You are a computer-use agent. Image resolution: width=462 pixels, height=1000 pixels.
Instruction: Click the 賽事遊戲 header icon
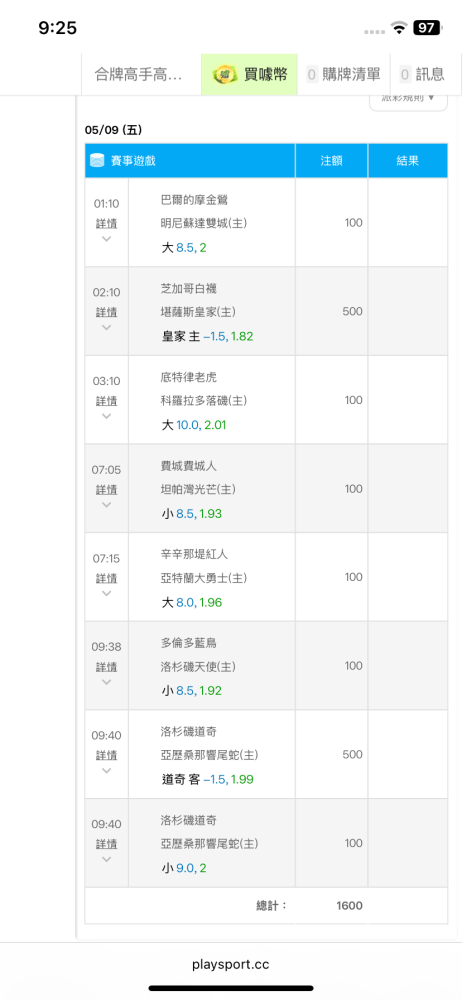pos(97,161)
